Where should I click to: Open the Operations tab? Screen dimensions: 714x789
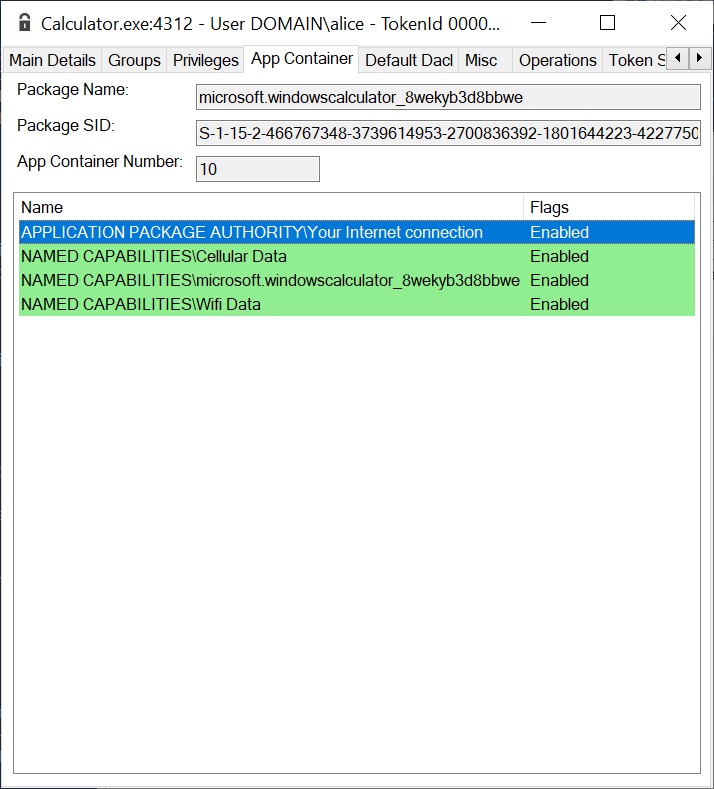pyautogui.click(x=557, y=60)
